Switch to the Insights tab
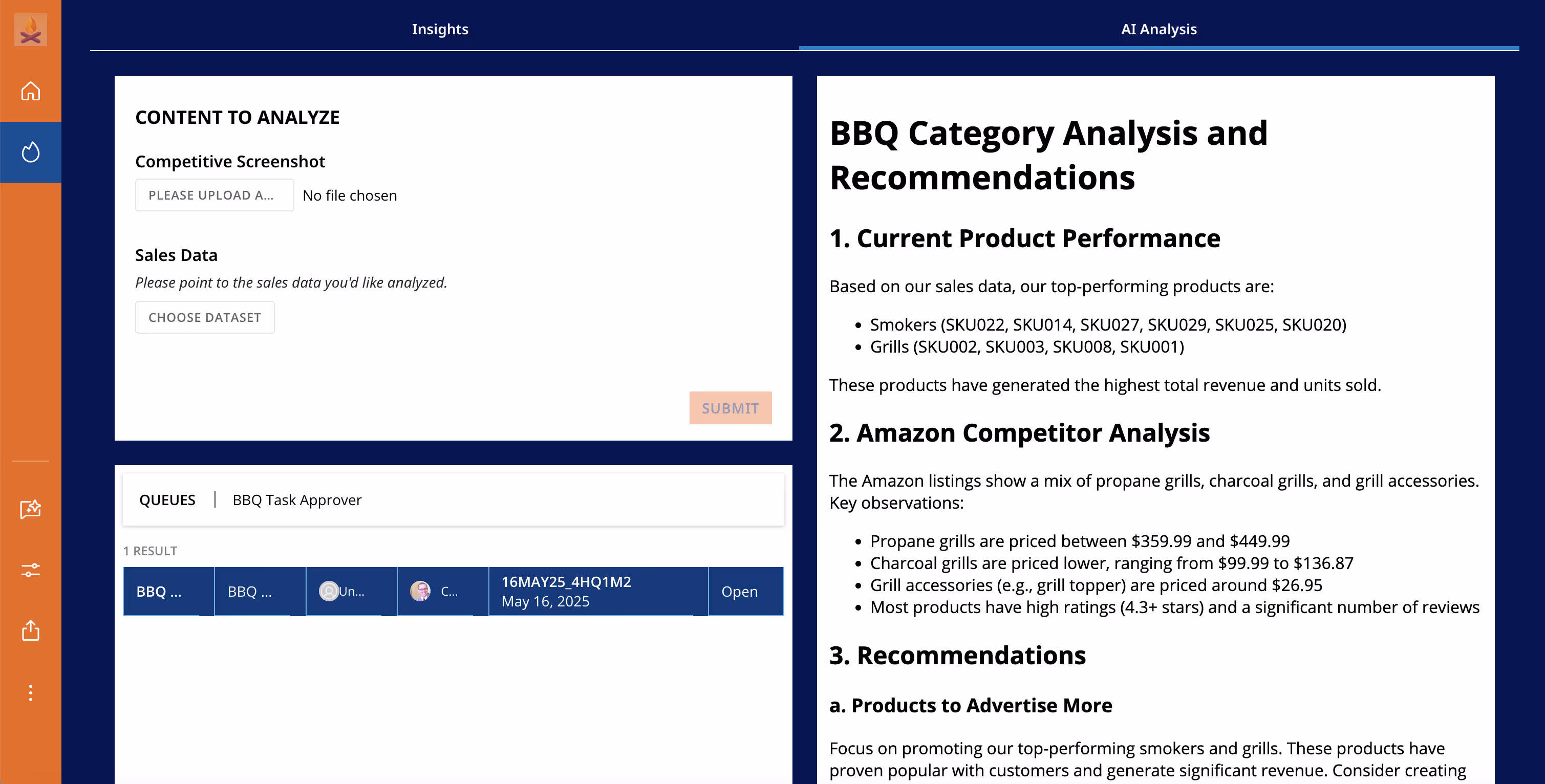This screenshot has width=1545, height=784. [x=440, y=29]
